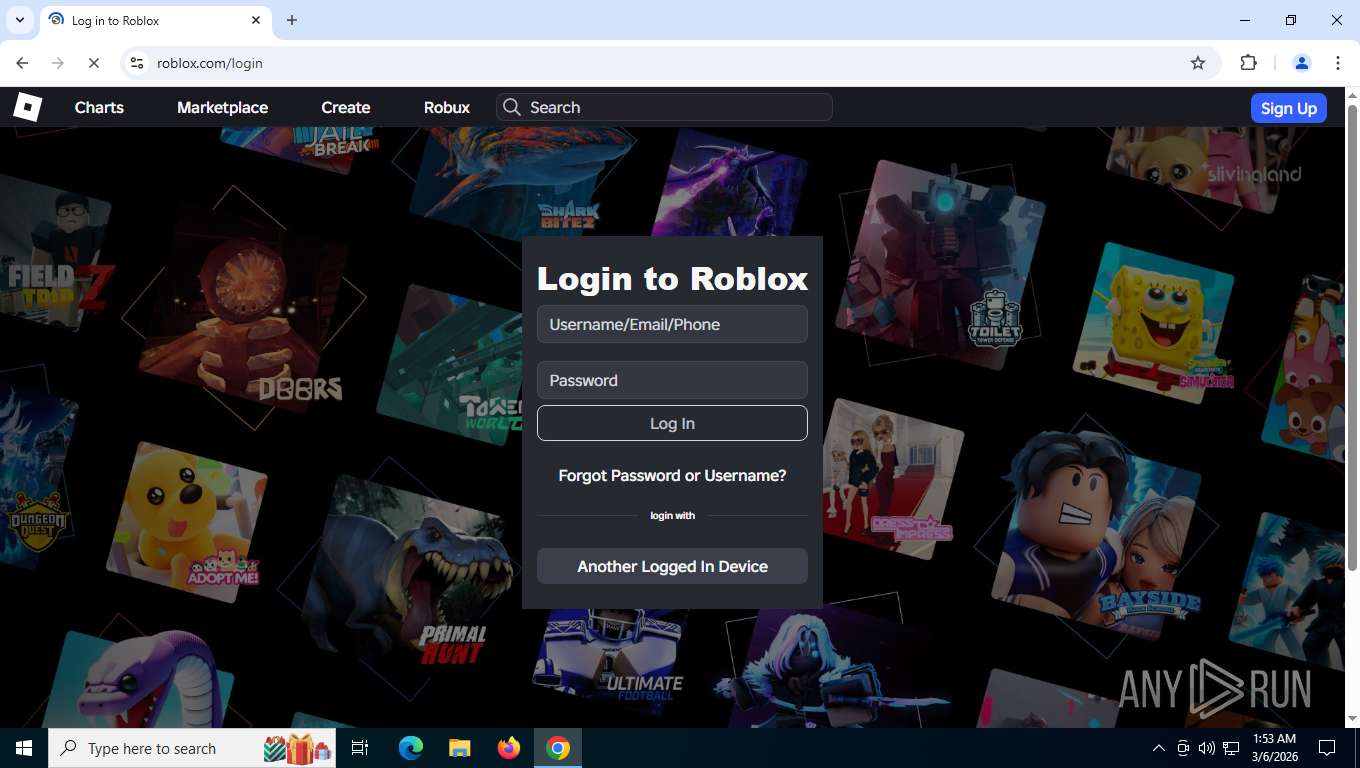Launch Microsoft Edge from taskbar
This screenshot has width=1360, height=768.
[x=411, y=748]
